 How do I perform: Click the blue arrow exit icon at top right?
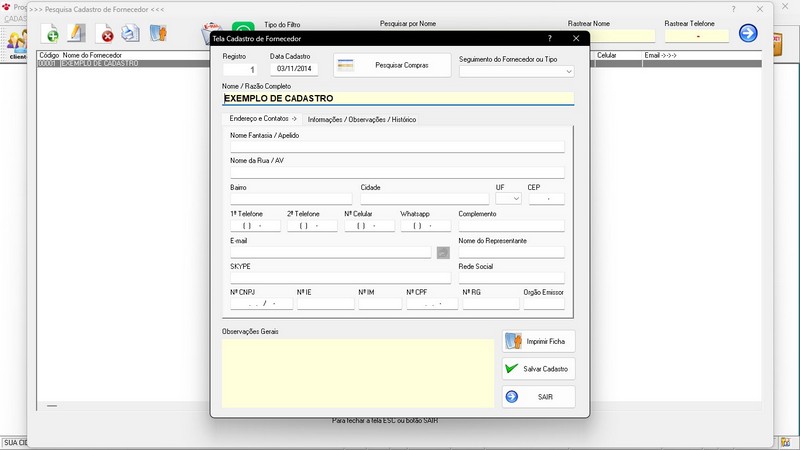[748, 33]
